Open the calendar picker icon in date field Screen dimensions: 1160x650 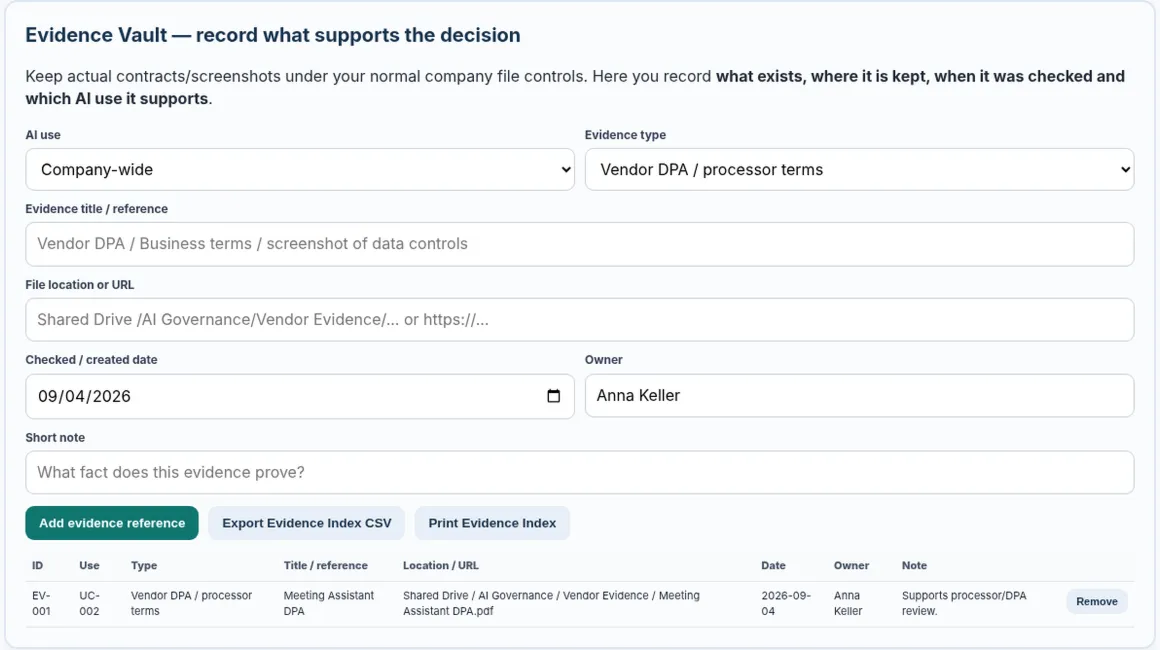tap(553, 396)
